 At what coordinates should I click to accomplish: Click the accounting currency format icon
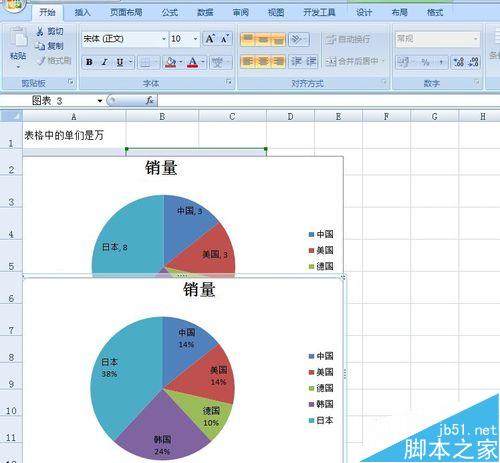point(404,62)
